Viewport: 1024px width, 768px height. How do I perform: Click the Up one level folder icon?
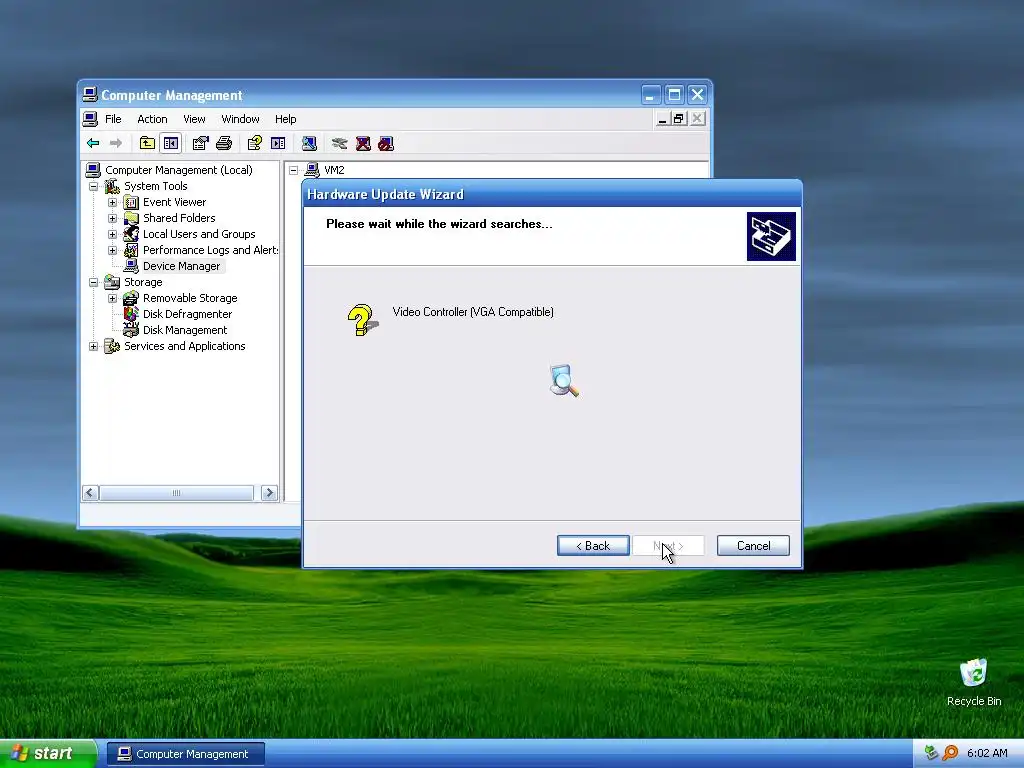147,143
